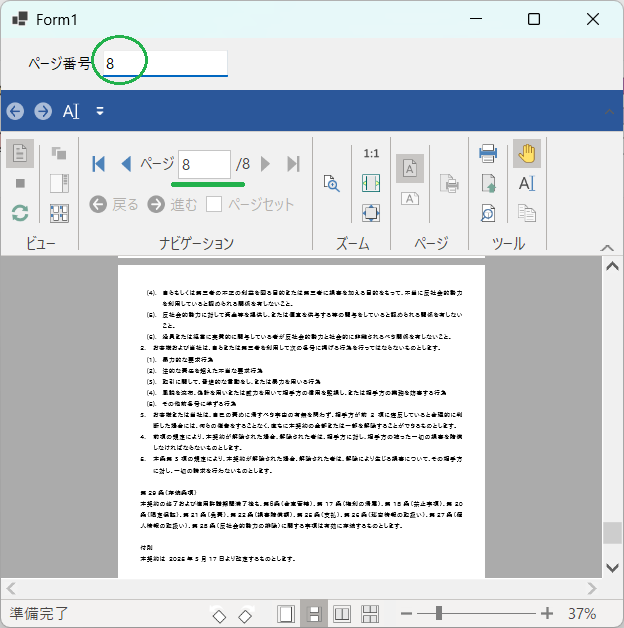Click the horizontal scrollbar left arrow
The height and width of the screenshot is (628, 624).
[x=11, y=589]
